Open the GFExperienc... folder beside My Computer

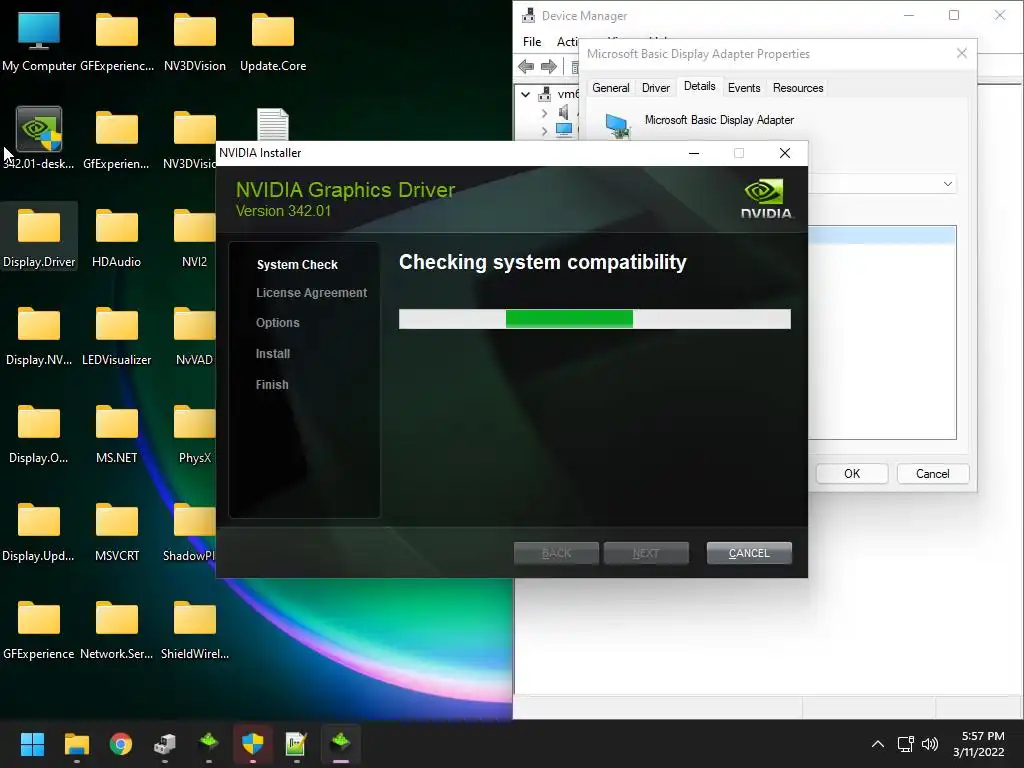116,42
